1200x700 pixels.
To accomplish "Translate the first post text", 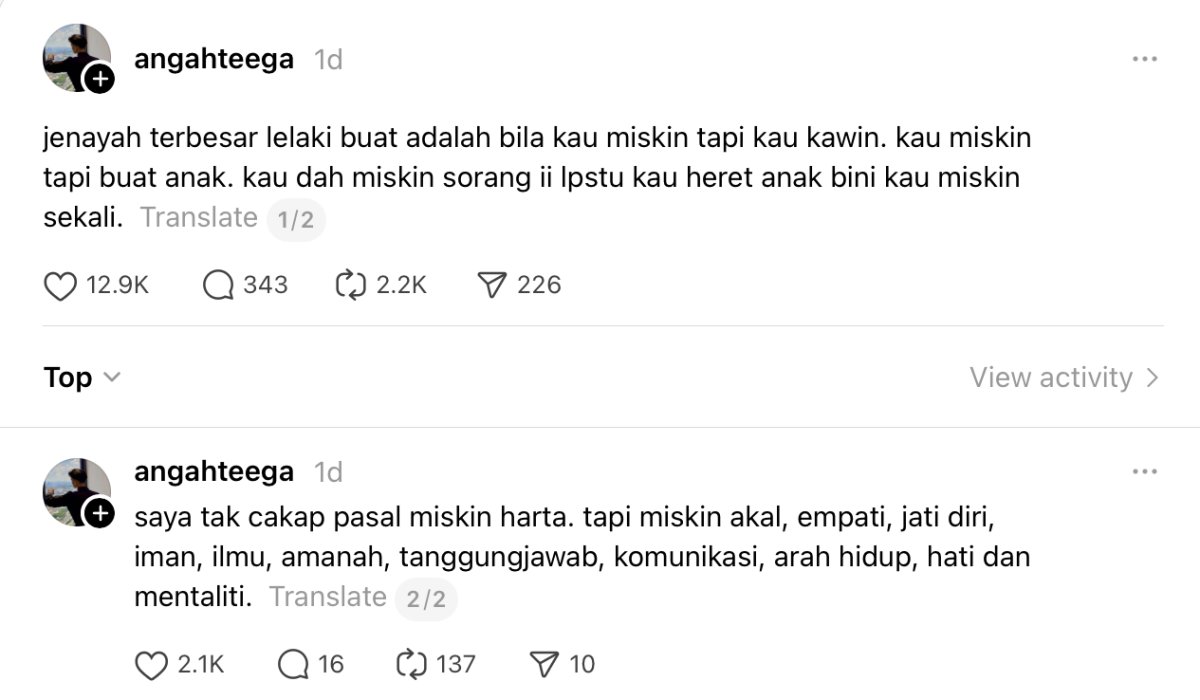I will click(199, 217).
